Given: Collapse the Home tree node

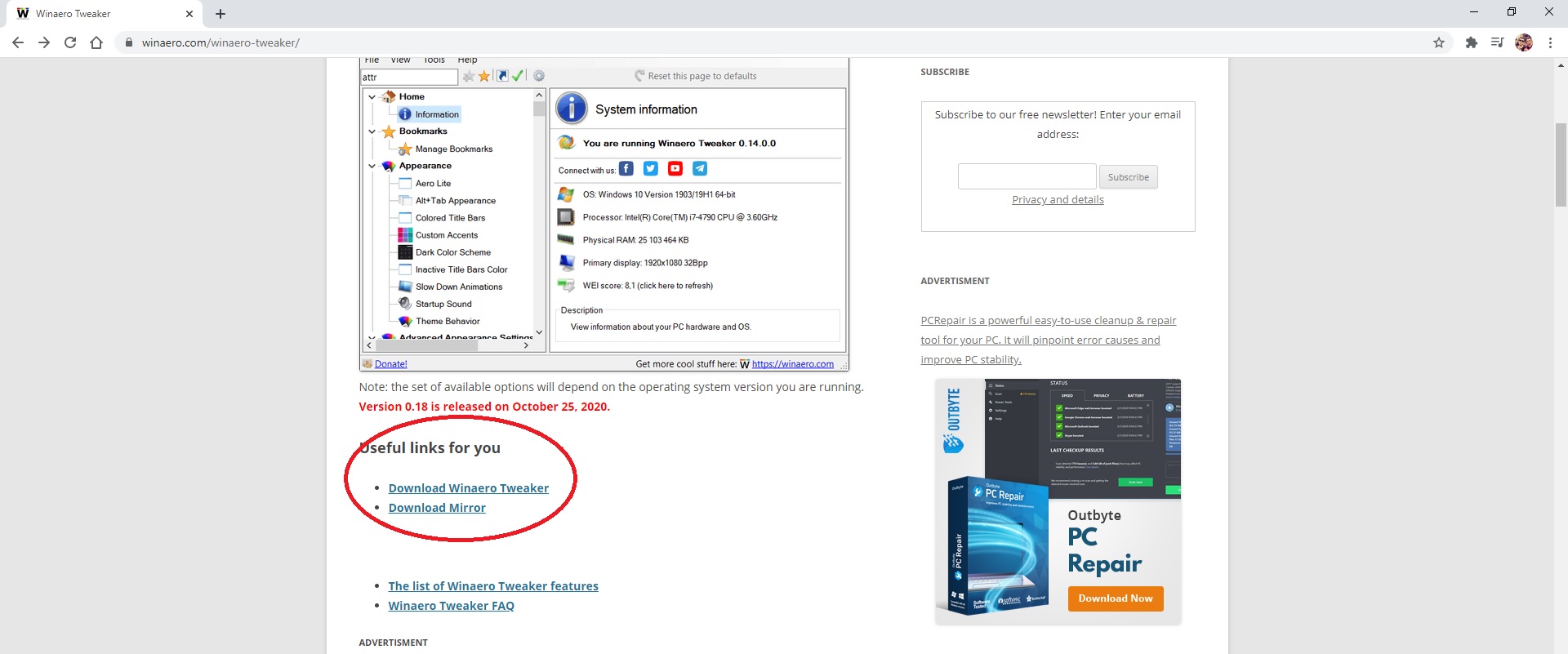Looking at the screenshot, I should 372,97.
